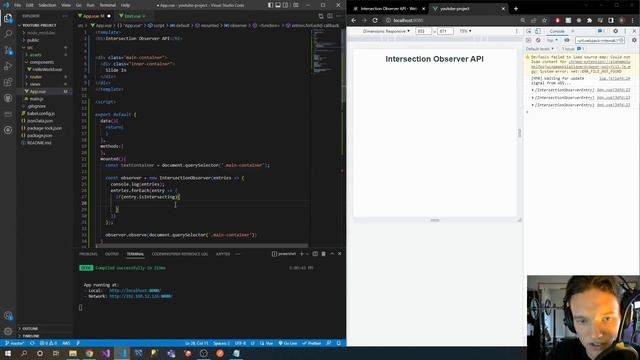Screen dimensions: 640x360
Task: Open DevTools settings gear on the tab bar
Action: [616, 31]
